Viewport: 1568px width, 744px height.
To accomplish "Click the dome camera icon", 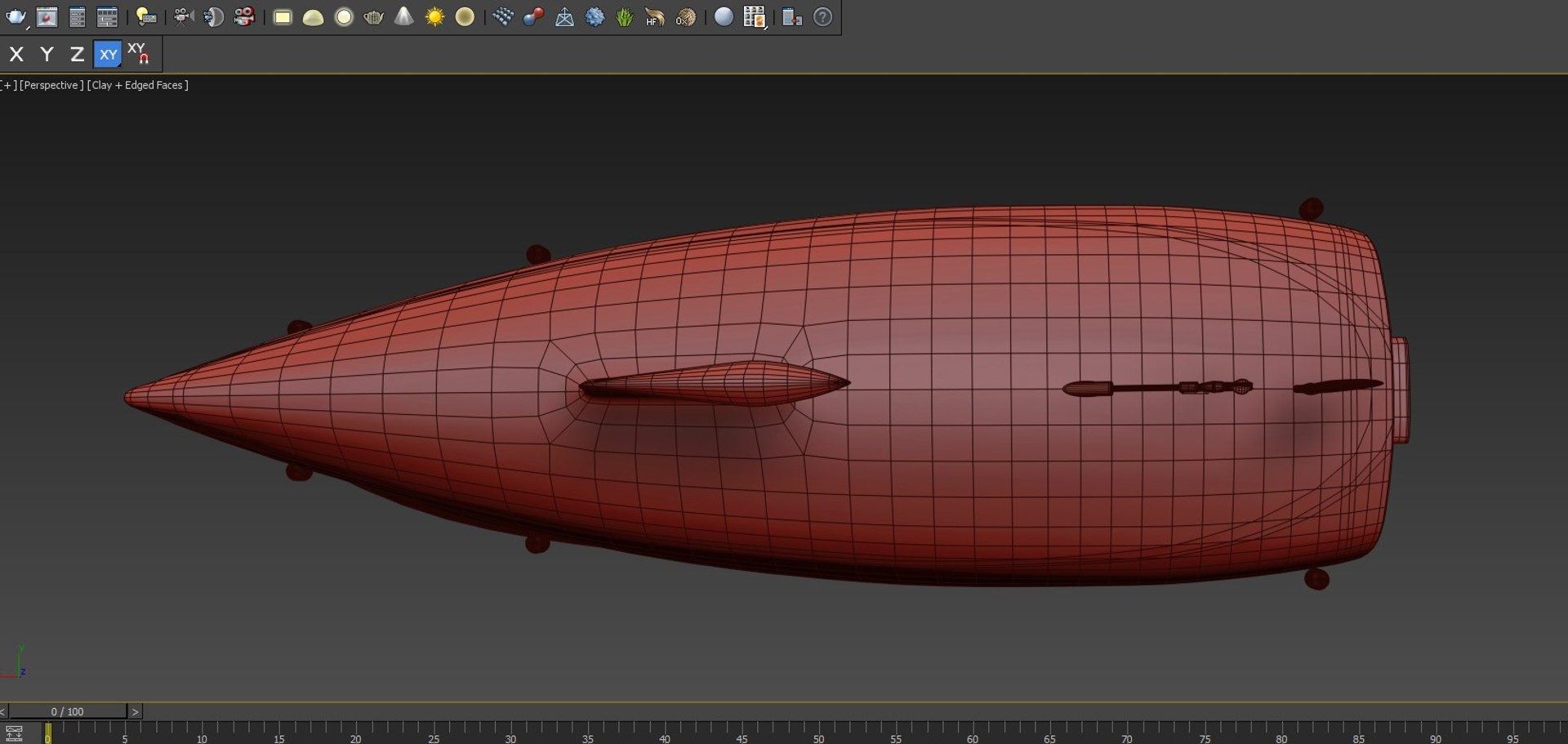I will coord(214,17).
